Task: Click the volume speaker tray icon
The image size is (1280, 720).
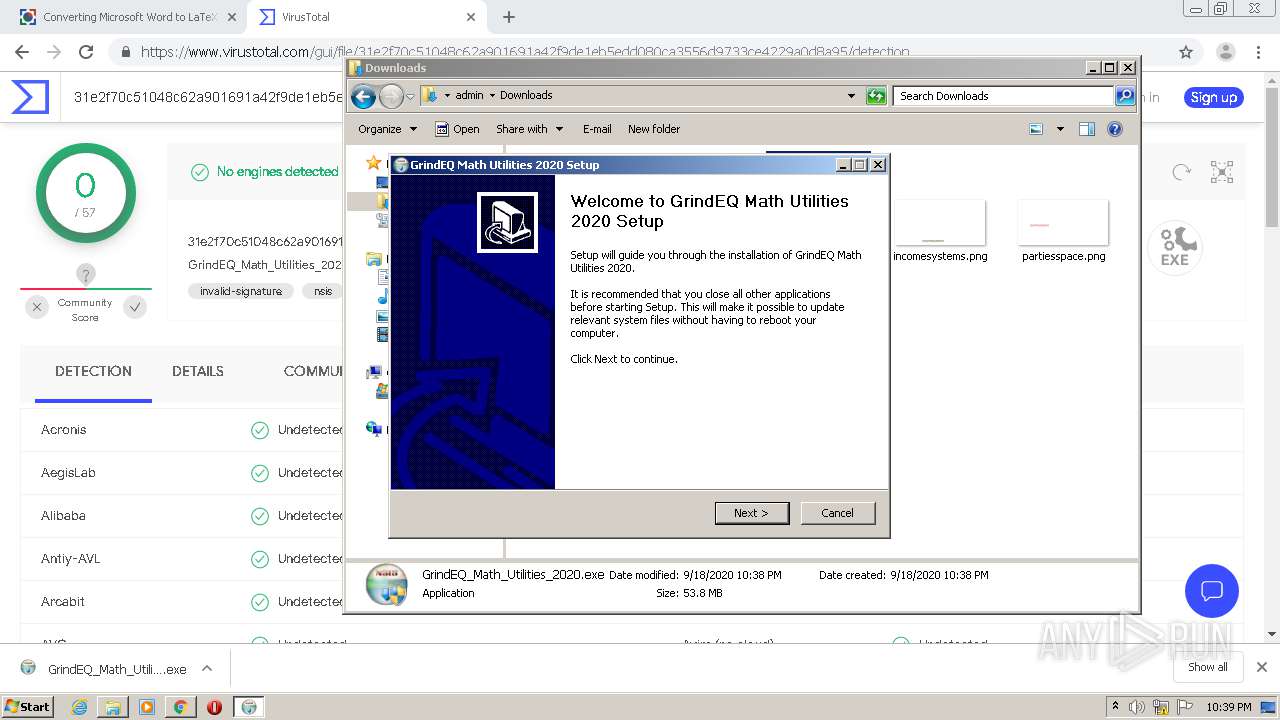Action: coord(1137,707)
